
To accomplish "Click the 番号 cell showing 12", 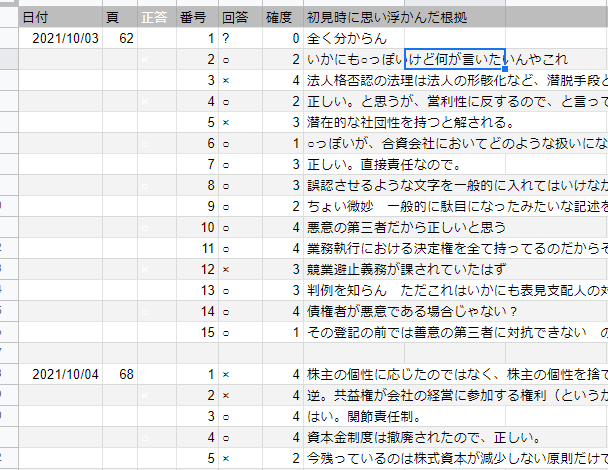I will (197, 269).
